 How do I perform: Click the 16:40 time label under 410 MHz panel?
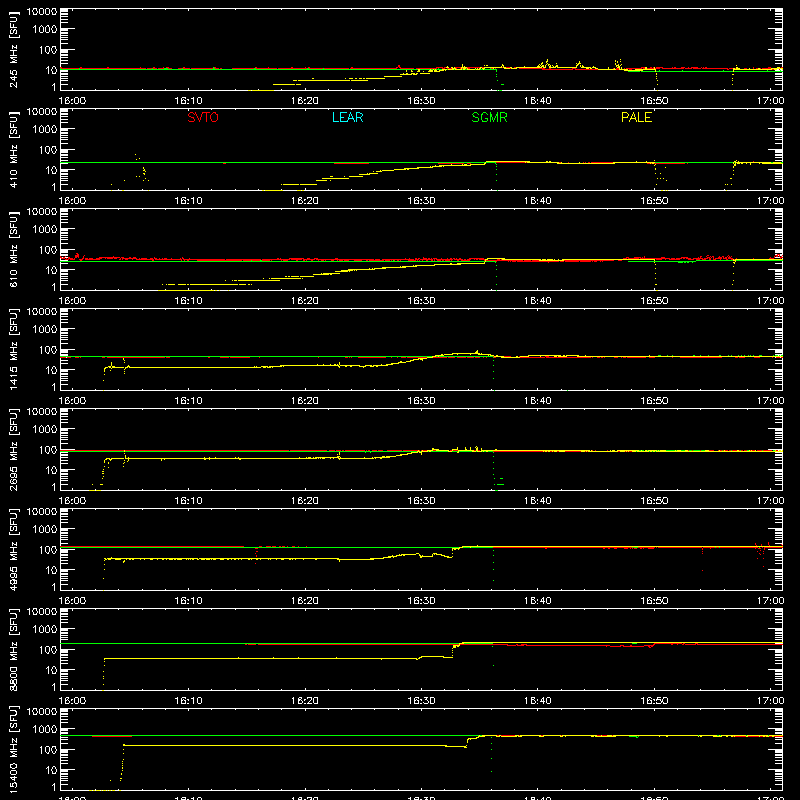click(538, 201)
